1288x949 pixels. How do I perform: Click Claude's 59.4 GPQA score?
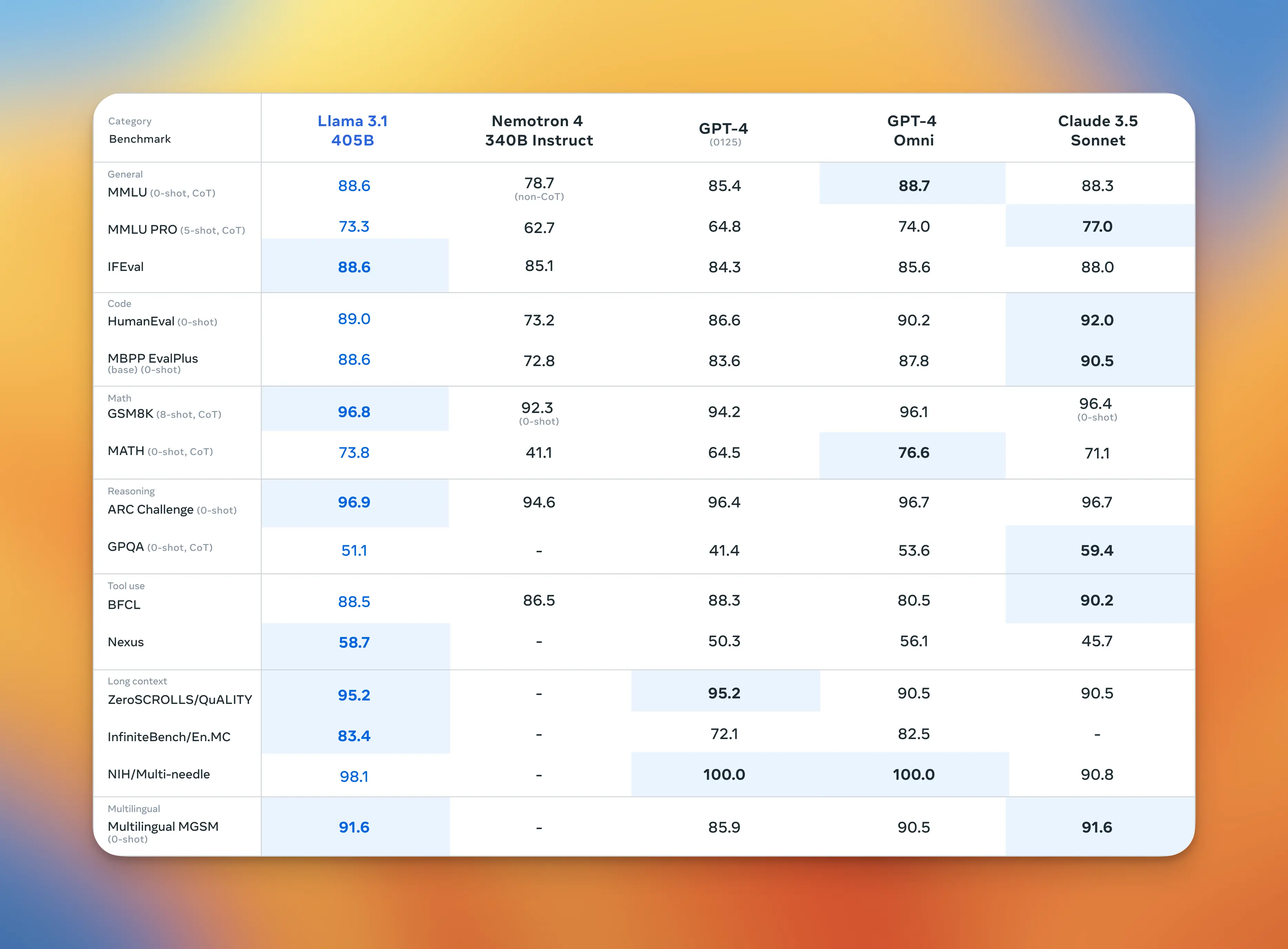pos(1096,550)
